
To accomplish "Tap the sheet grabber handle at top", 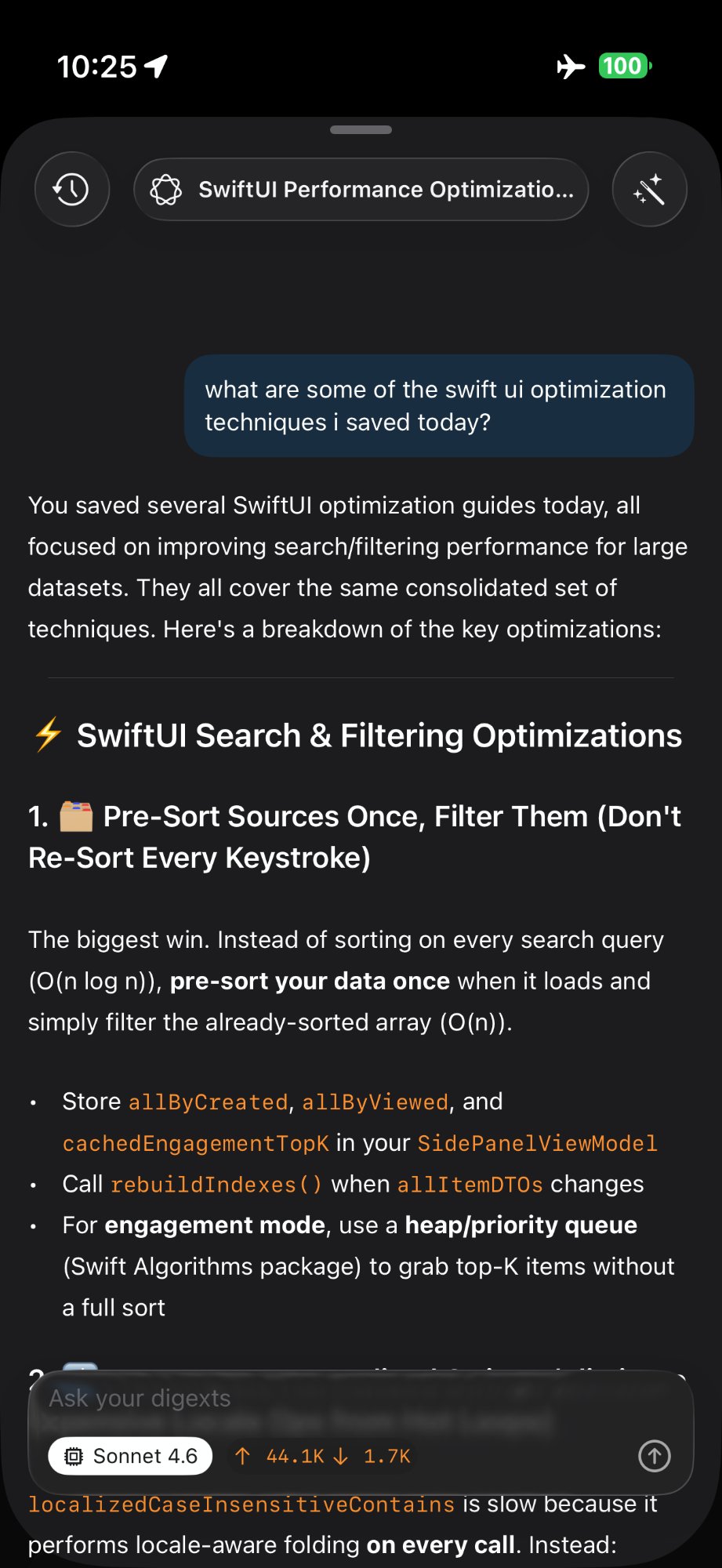I will pyautogui.click(x=361, y=130).
